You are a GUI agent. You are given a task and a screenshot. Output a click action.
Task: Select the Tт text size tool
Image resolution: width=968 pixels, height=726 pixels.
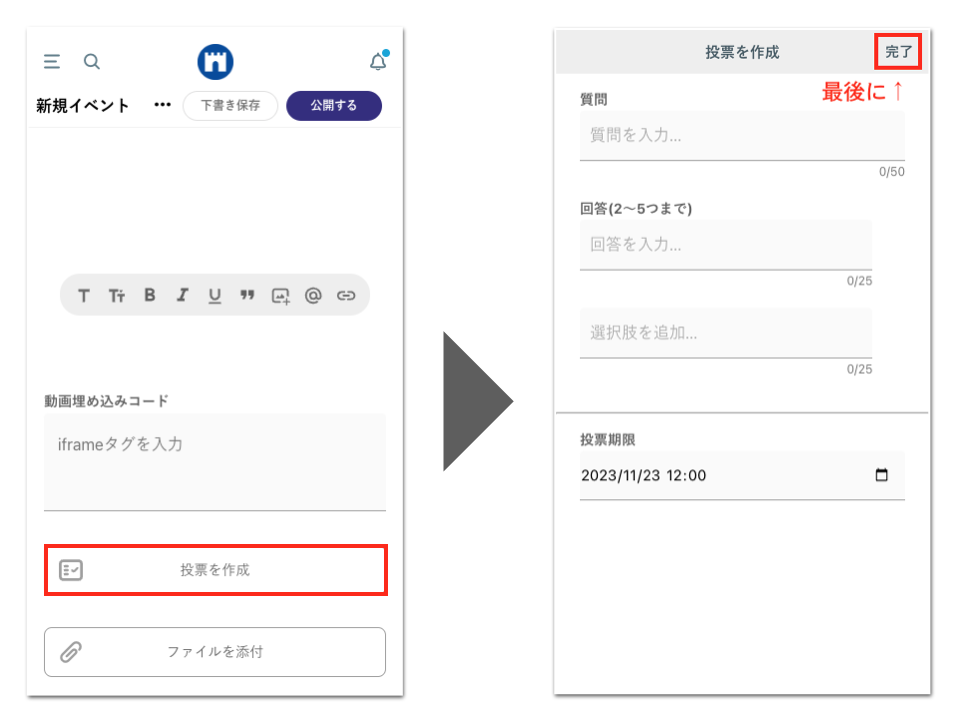(x=117, y=296)
